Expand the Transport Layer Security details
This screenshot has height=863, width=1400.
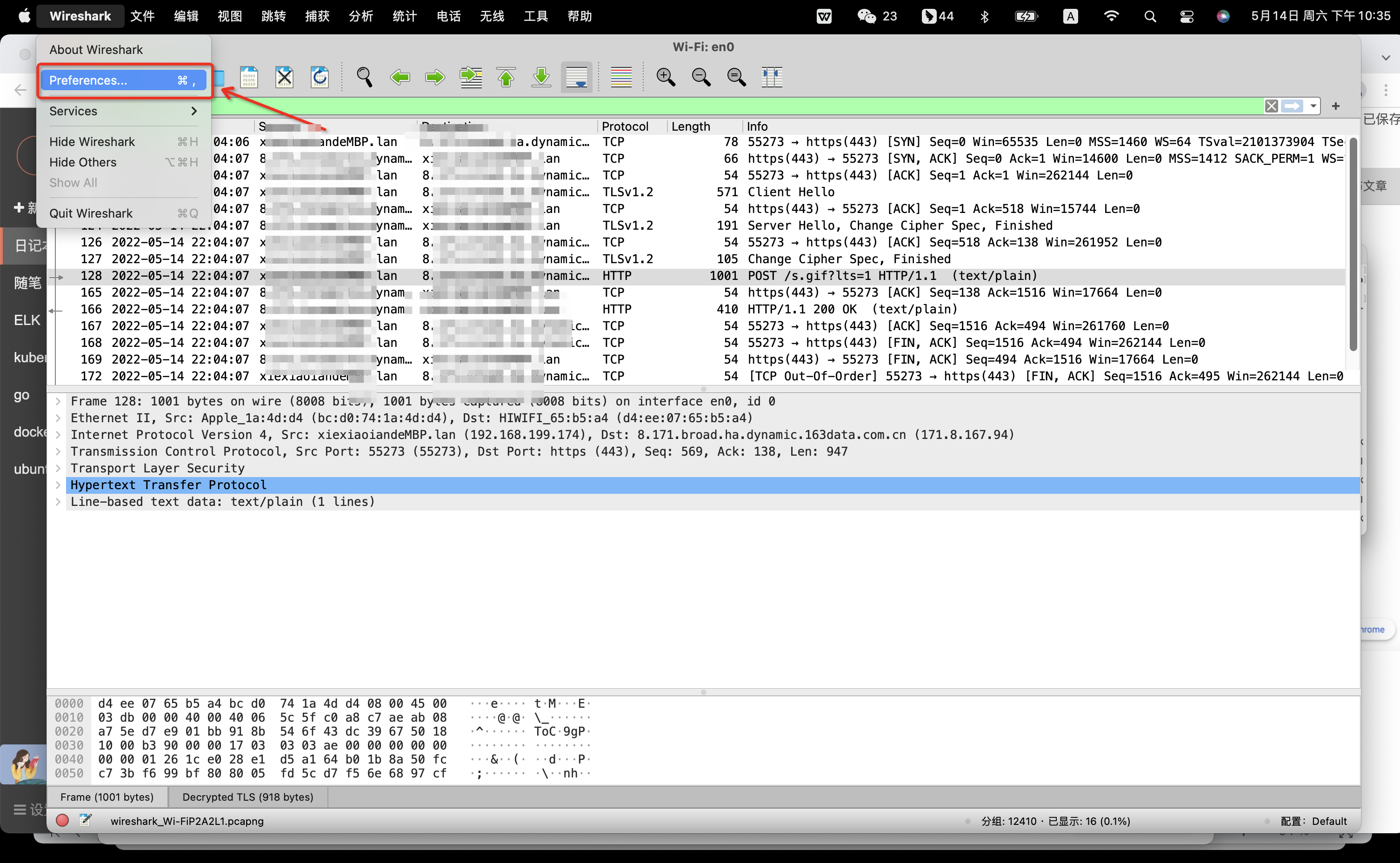point(57,468)
